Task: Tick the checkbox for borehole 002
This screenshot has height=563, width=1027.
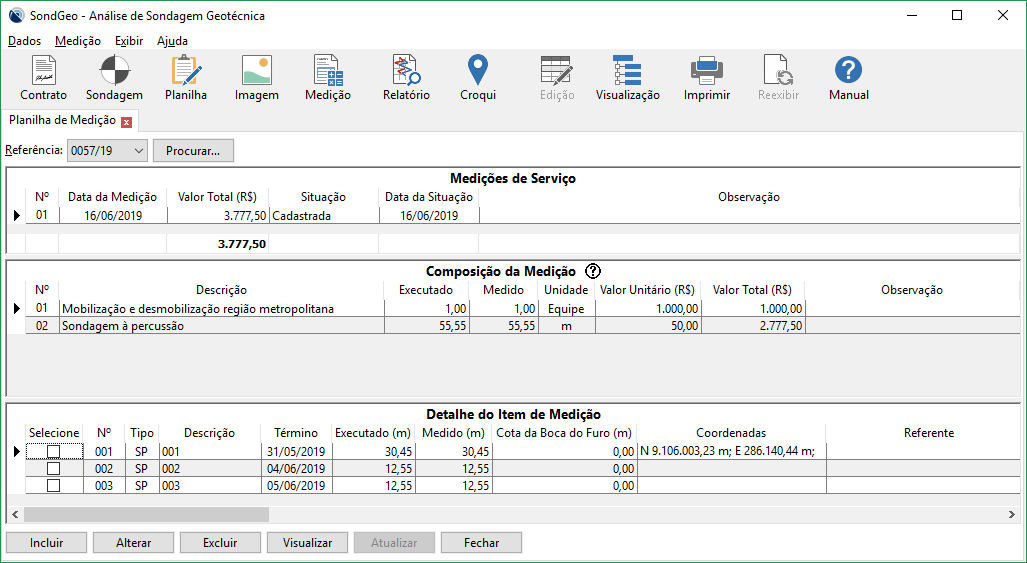Action: point(54,469)
